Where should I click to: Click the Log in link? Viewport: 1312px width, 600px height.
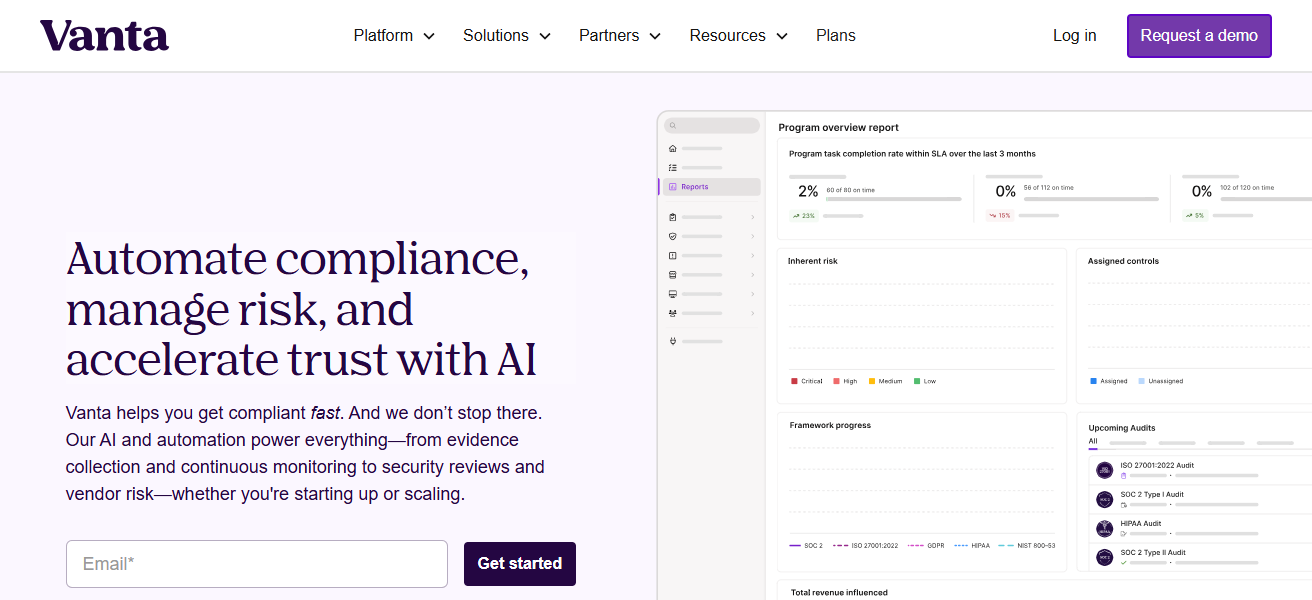pos(1074,36)
